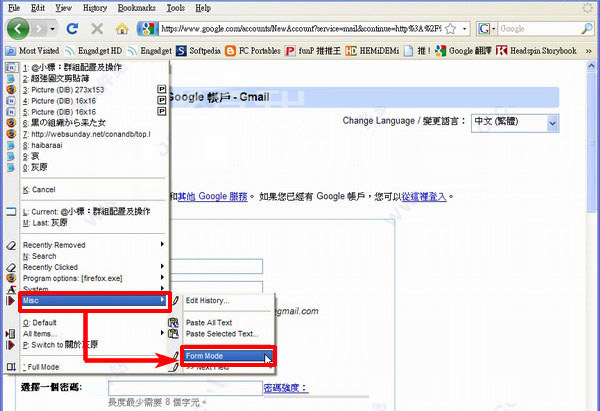Open the Softpedia bookmark
Viewport: 600px width, 411px height.
tap(198, 51)
